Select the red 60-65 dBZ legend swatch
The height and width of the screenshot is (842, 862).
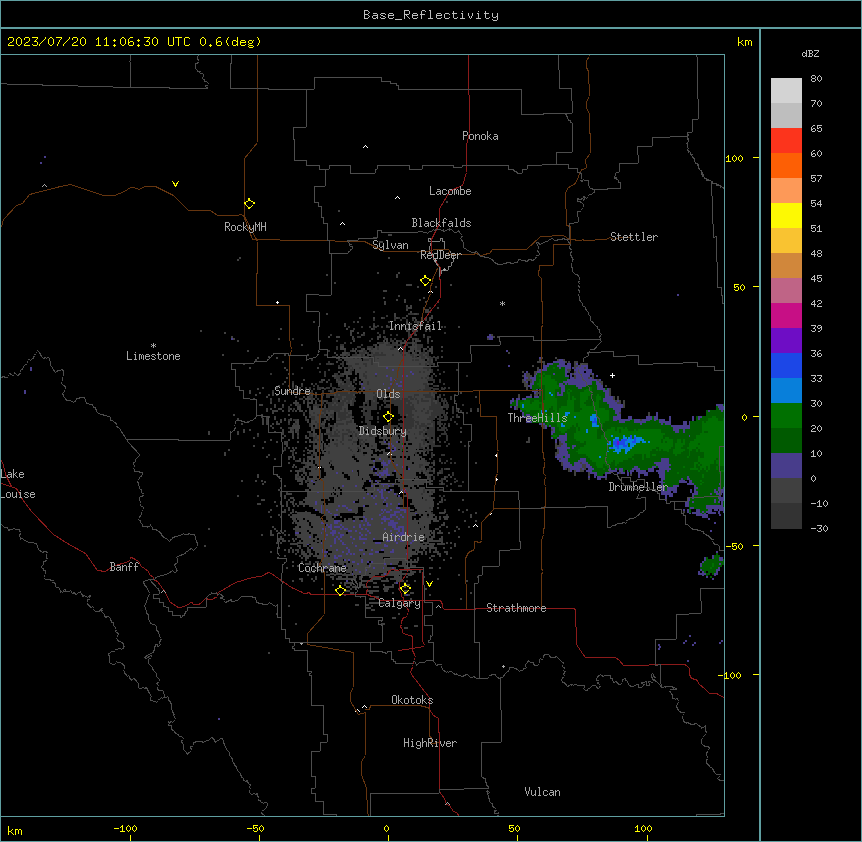(x=786, y=141)
